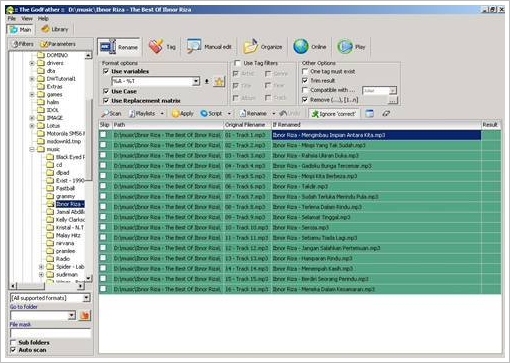The image size is (510, 363).
Task: Open the View menu
Action: click(x=27, y=18)
